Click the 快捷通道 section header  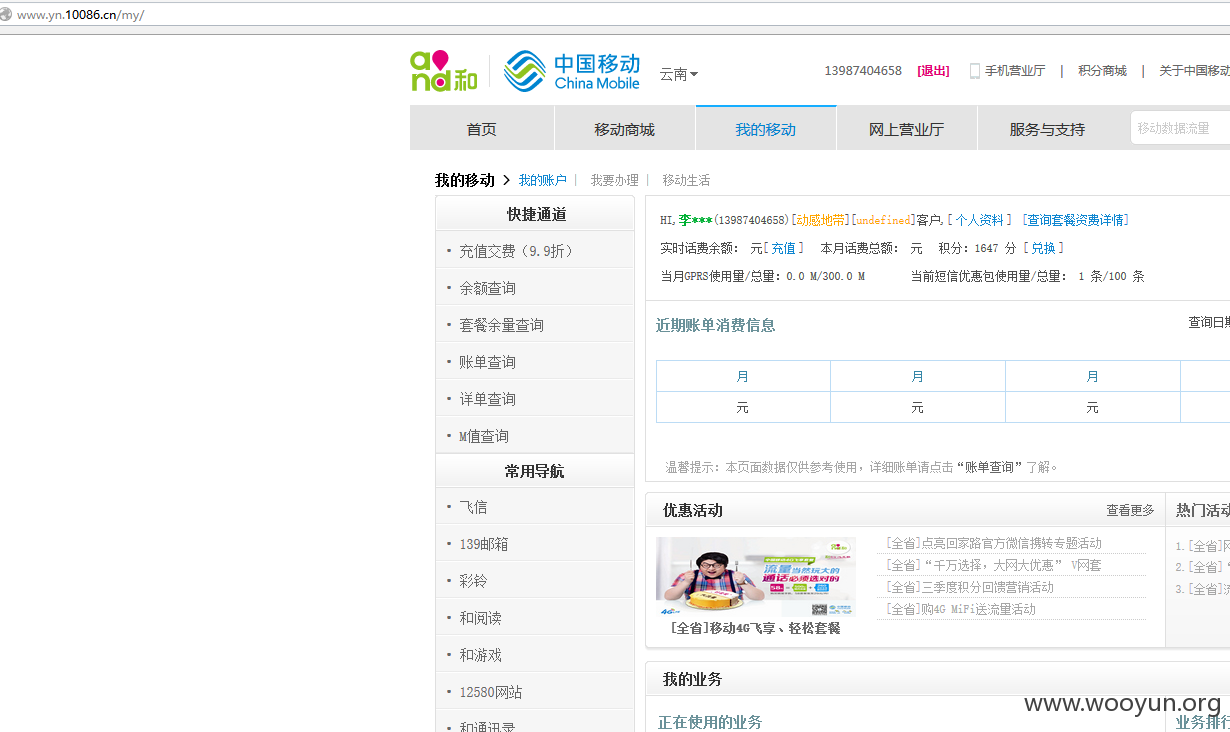(x=536, y=214)
